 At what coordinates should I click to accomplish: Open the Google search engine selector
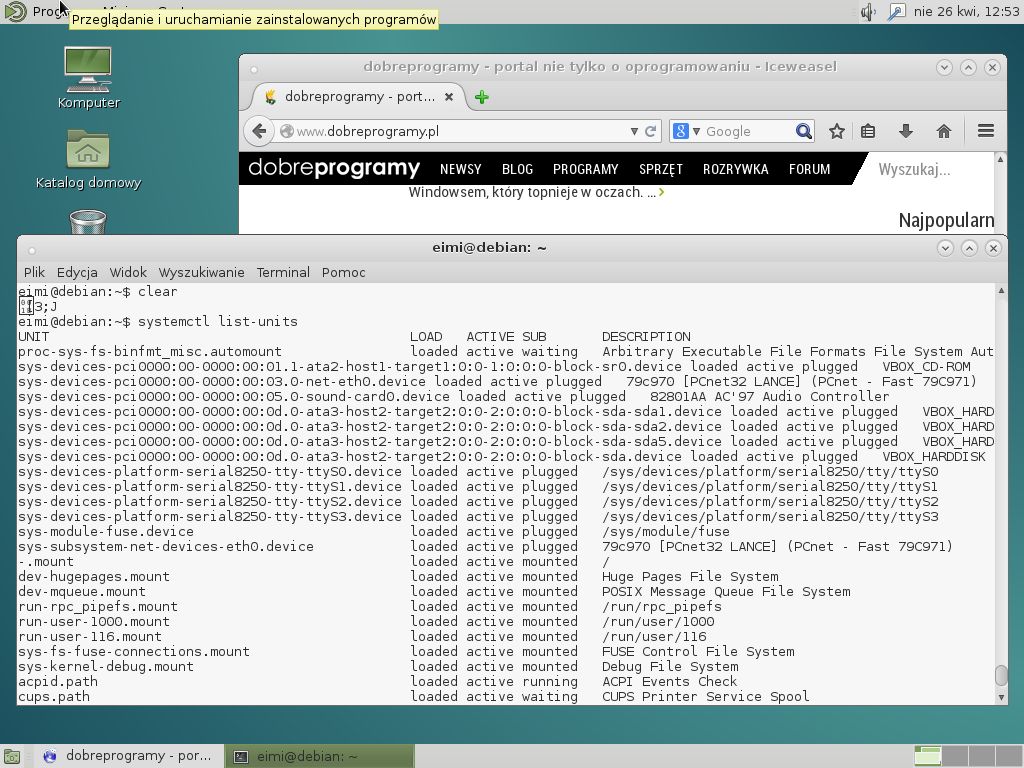(685, 131)
